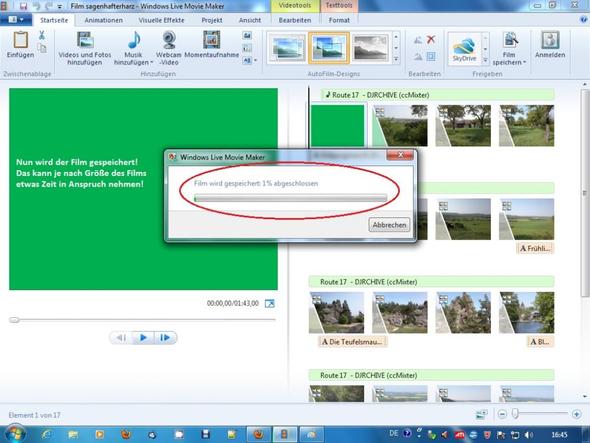Screen dimensions: 590x443
Task: Click the play button under preview
Action: [x=143, y=338]
